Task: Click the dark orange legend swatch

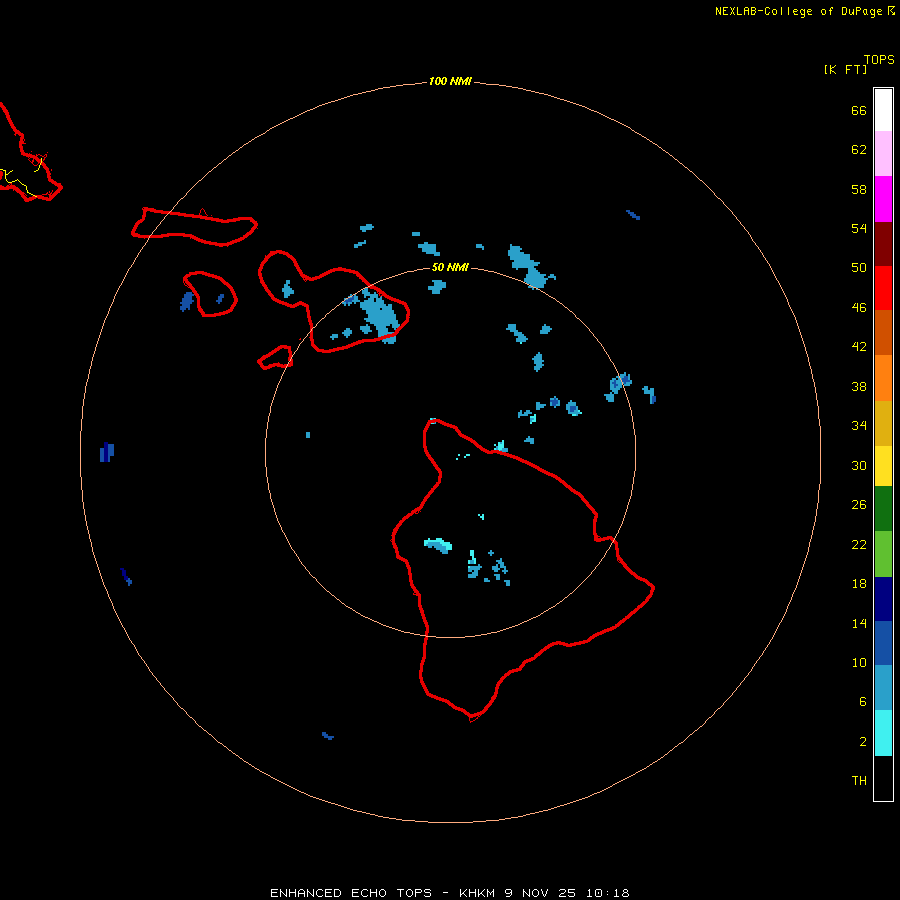Action: click(x=883, y=333)
